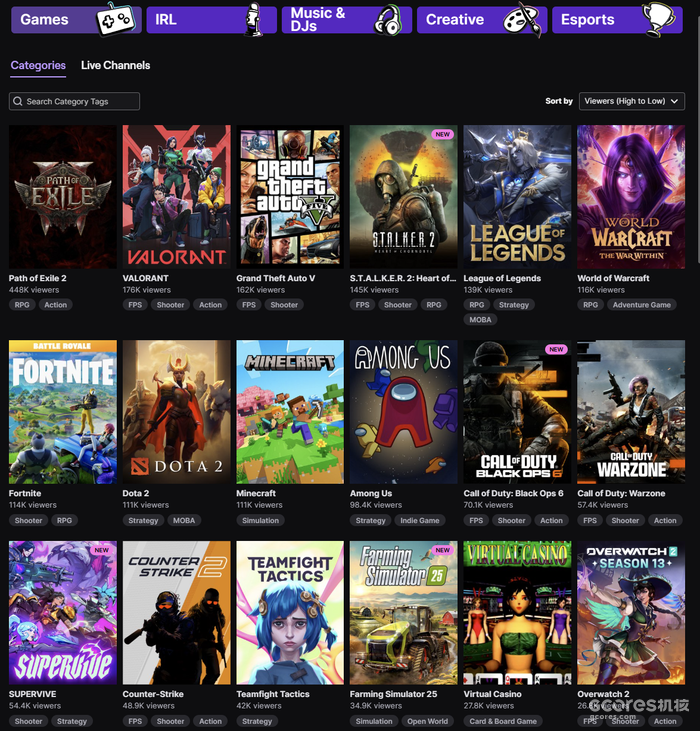Open the S.T.A.L.K.E.R. 2 cover art

(x=404, y=197)
